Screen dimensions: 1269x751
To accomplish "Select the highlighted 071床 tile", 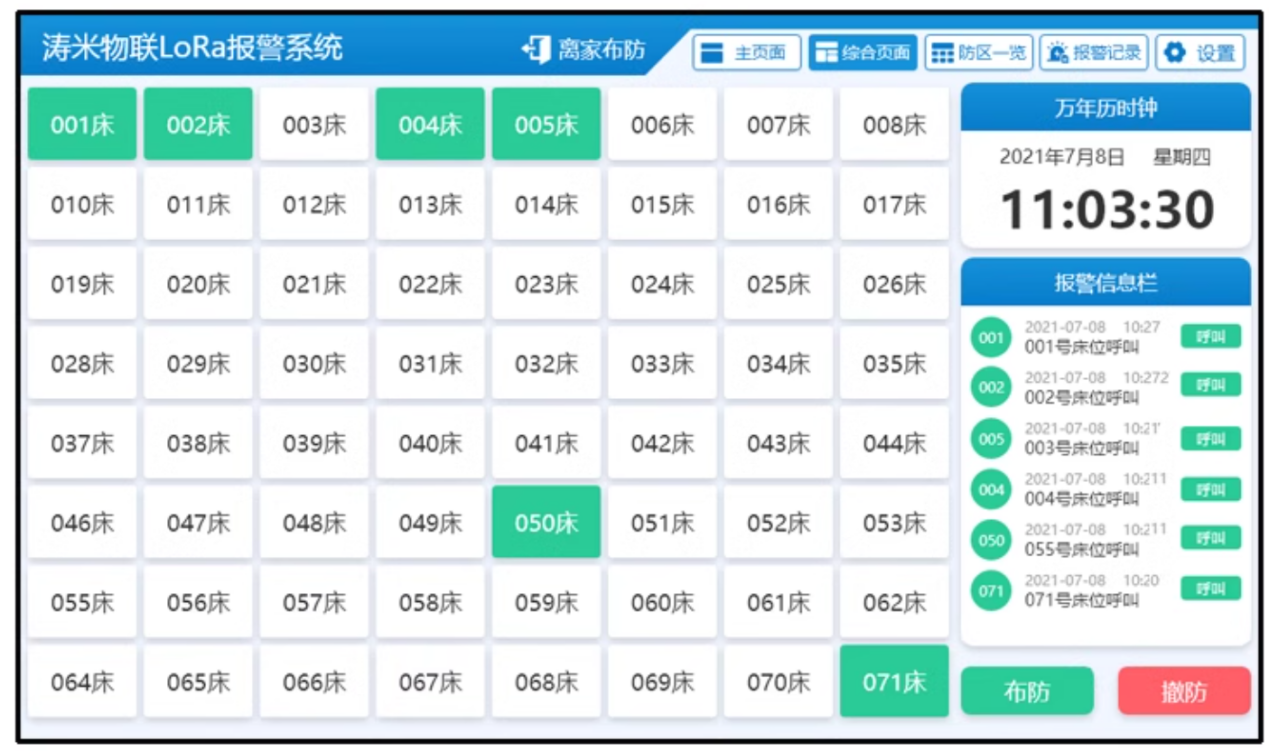I will tap(894, 682).
